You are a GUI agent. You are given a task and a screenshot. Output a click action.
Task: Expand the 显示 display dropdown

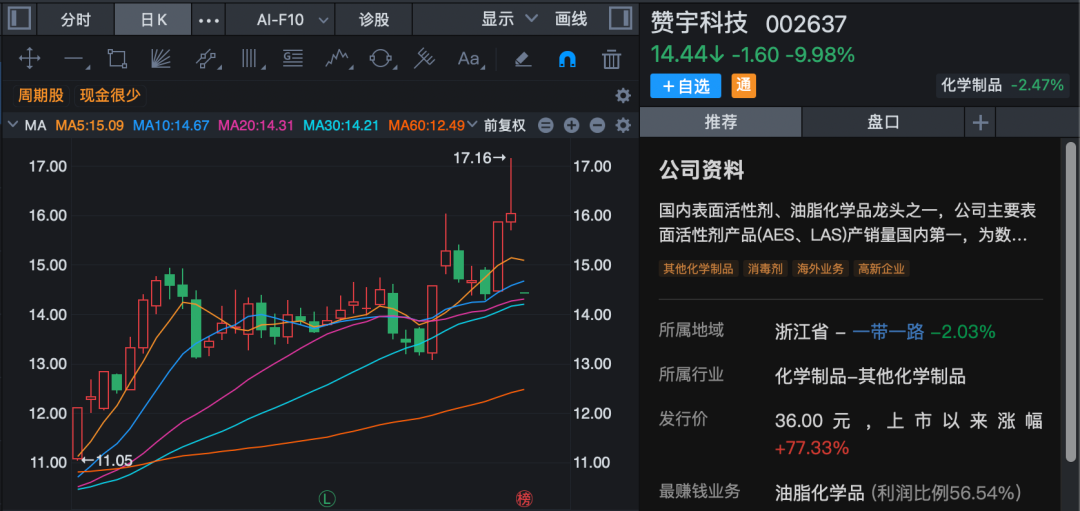509,19
